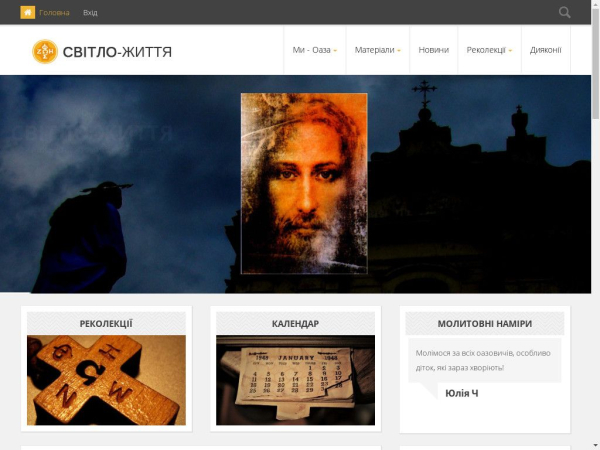
Task: Click the Юлія Ч author name
Action: pos(461,393)
